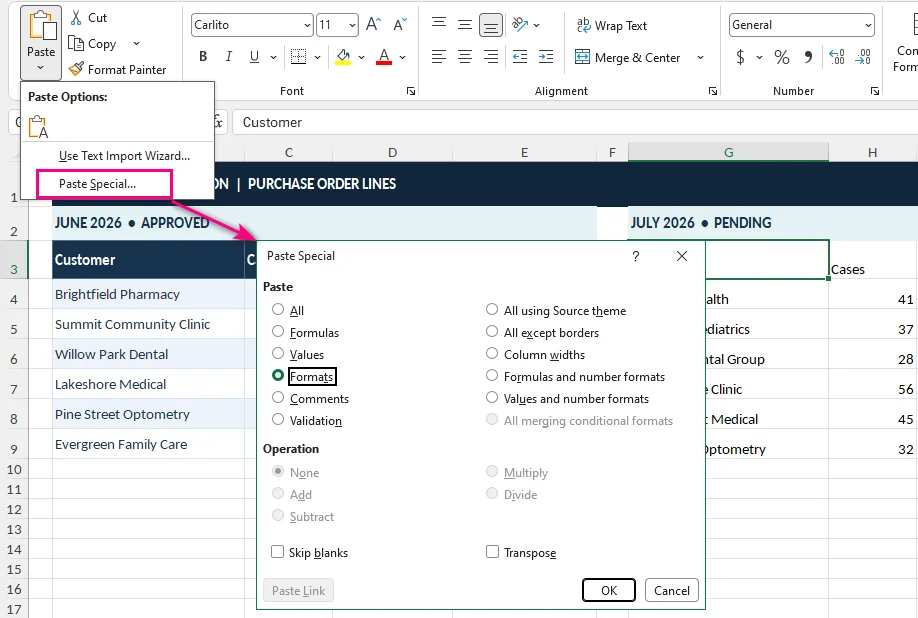Open Font dialog launcher
Screen dimensions: 918x618
point(411,91)
